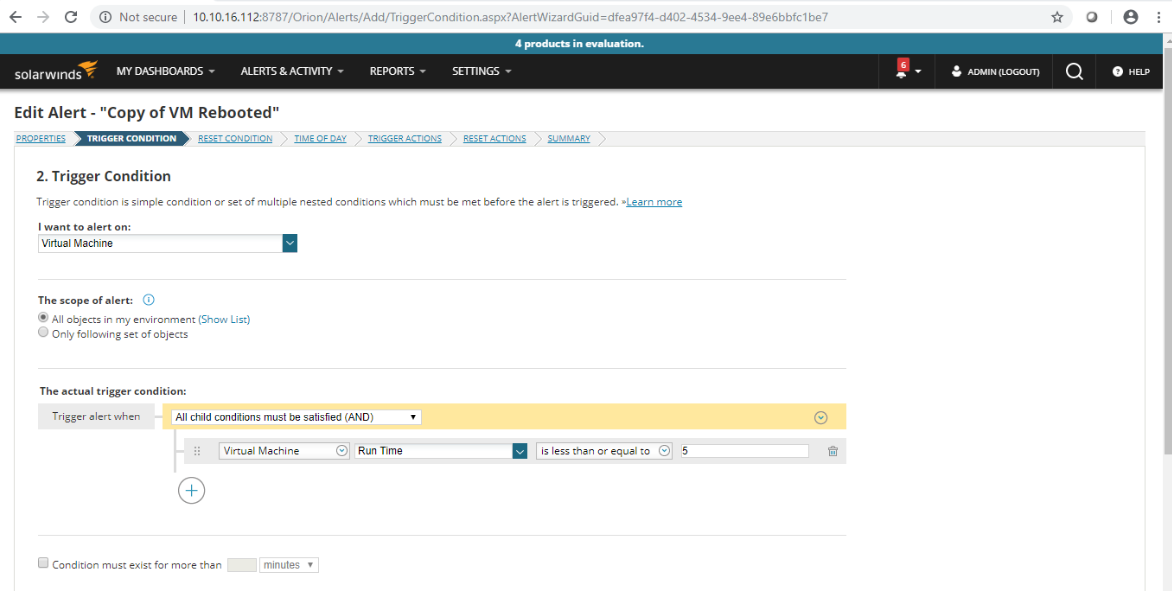Viewport: 1172px width, 591px height.
Task: Click the Help link text
Action: pyautogui.click(x=1139, y=72)
